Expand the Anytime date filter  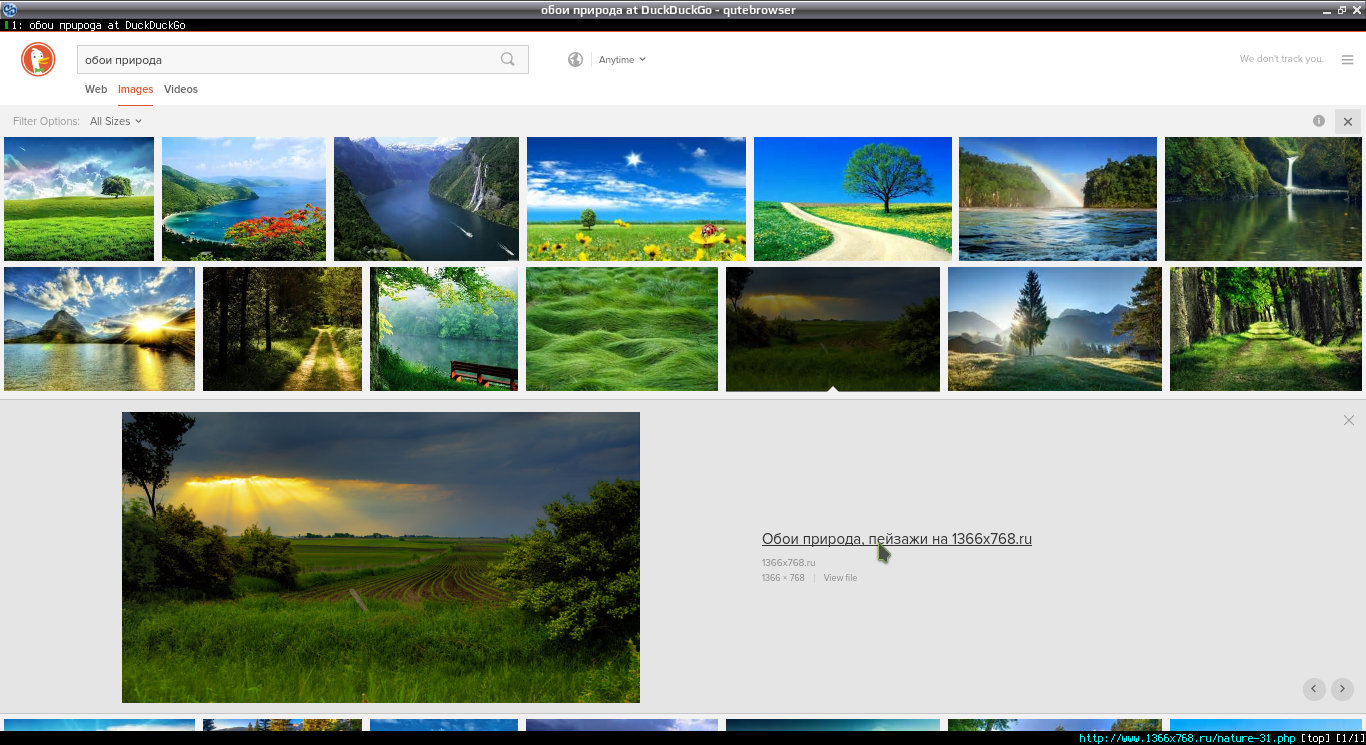(622, 59)
